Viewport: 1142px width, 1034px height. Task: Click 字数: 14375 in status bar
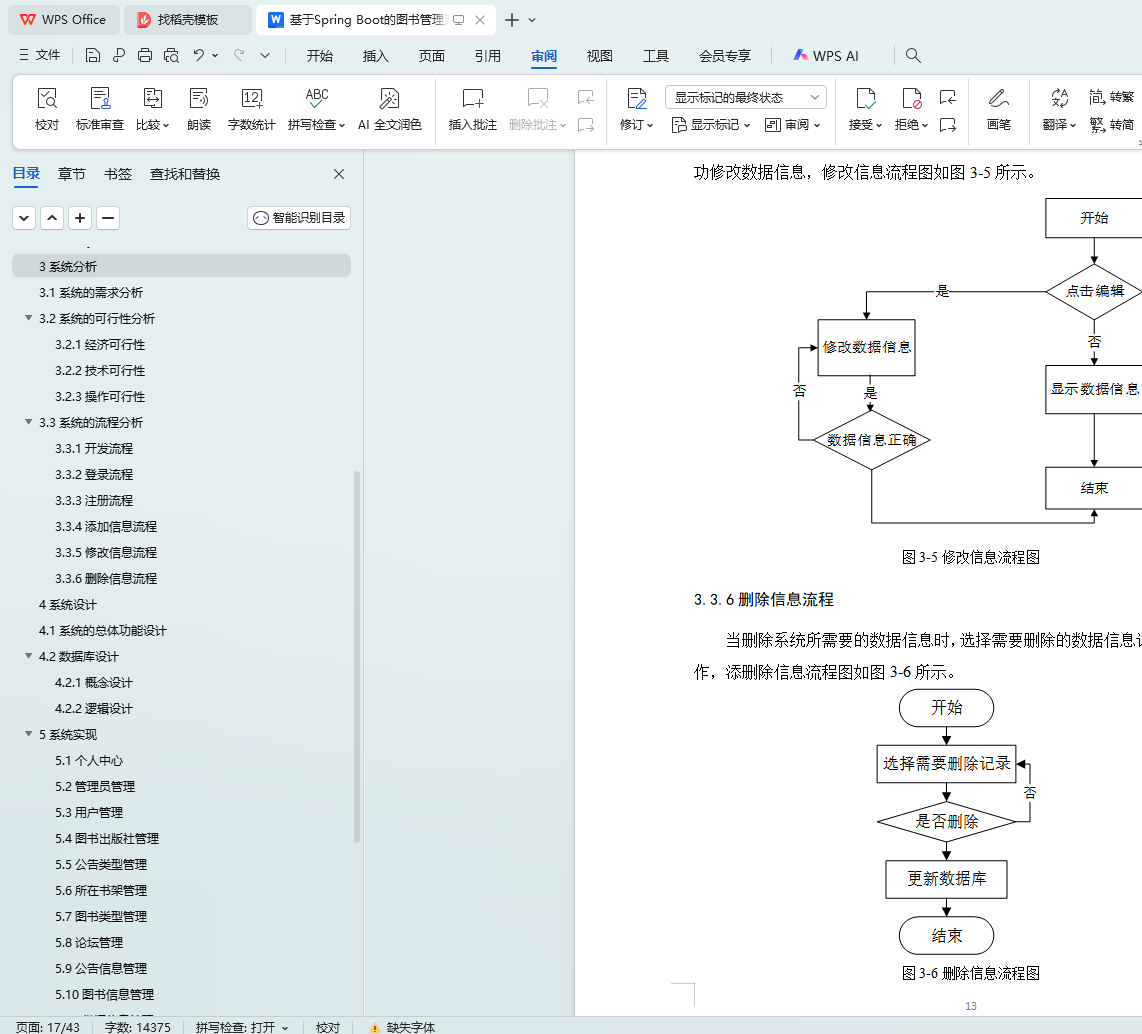[x=138, y=1027]
